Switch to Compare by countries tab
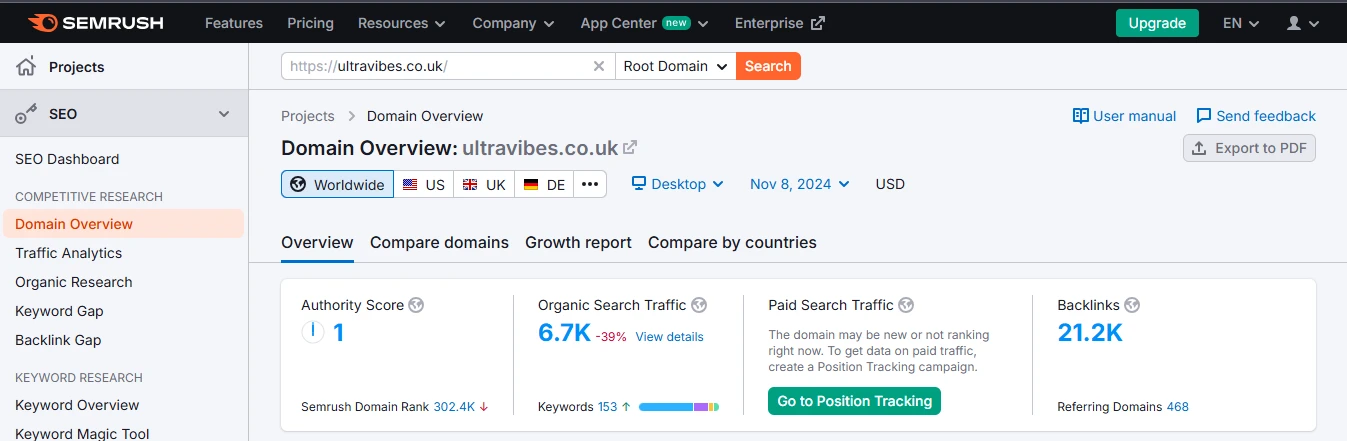1347x441 pixels. coord(732,242)
